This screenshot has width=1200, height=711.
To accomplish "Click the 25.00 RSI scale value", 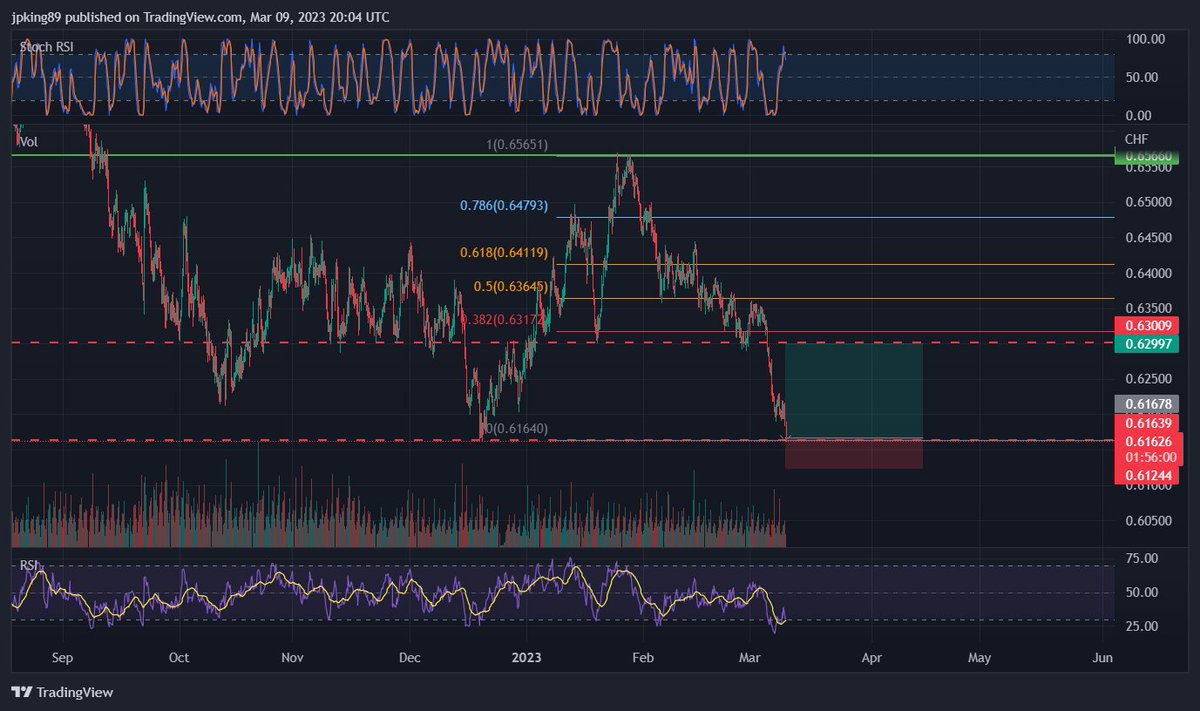I will click(x=1142, y=626).
